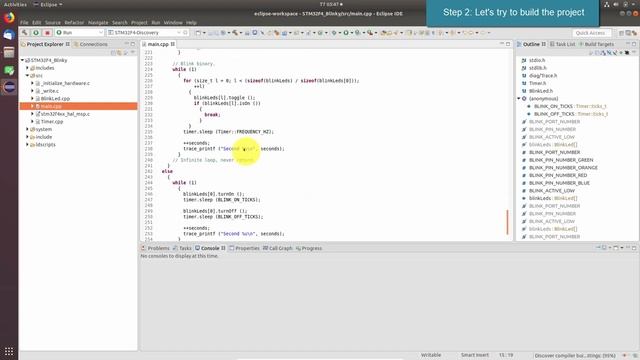Maximize the Console panel
The height and width of the screenshot is (360, 640).
point(634,248)
